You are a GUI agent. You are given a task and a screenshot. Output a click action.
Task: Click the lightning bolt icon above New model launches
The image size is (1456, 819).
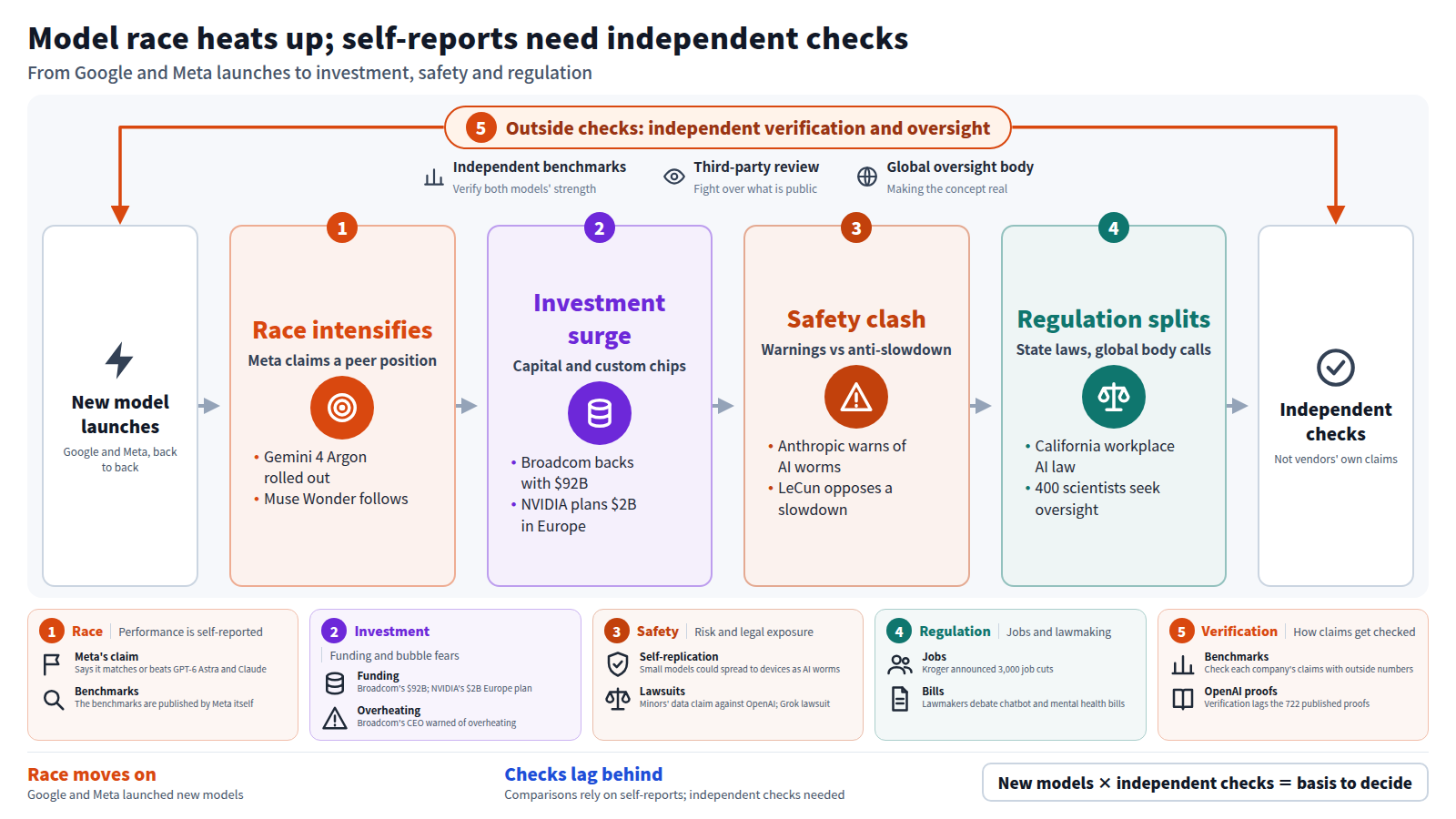(119, 360)
